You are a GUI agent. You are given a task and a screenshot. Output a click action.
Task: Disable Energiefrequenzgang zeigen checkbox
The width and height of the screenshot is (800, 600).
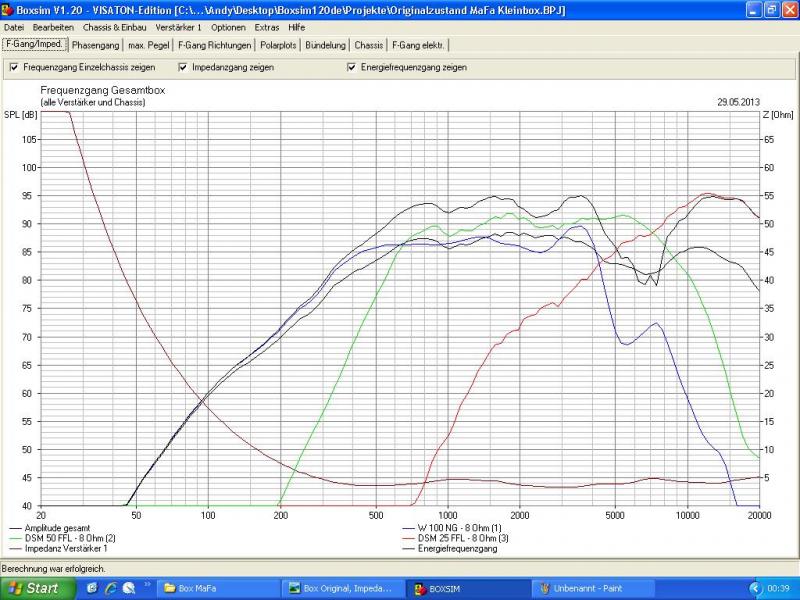(352, 67)
